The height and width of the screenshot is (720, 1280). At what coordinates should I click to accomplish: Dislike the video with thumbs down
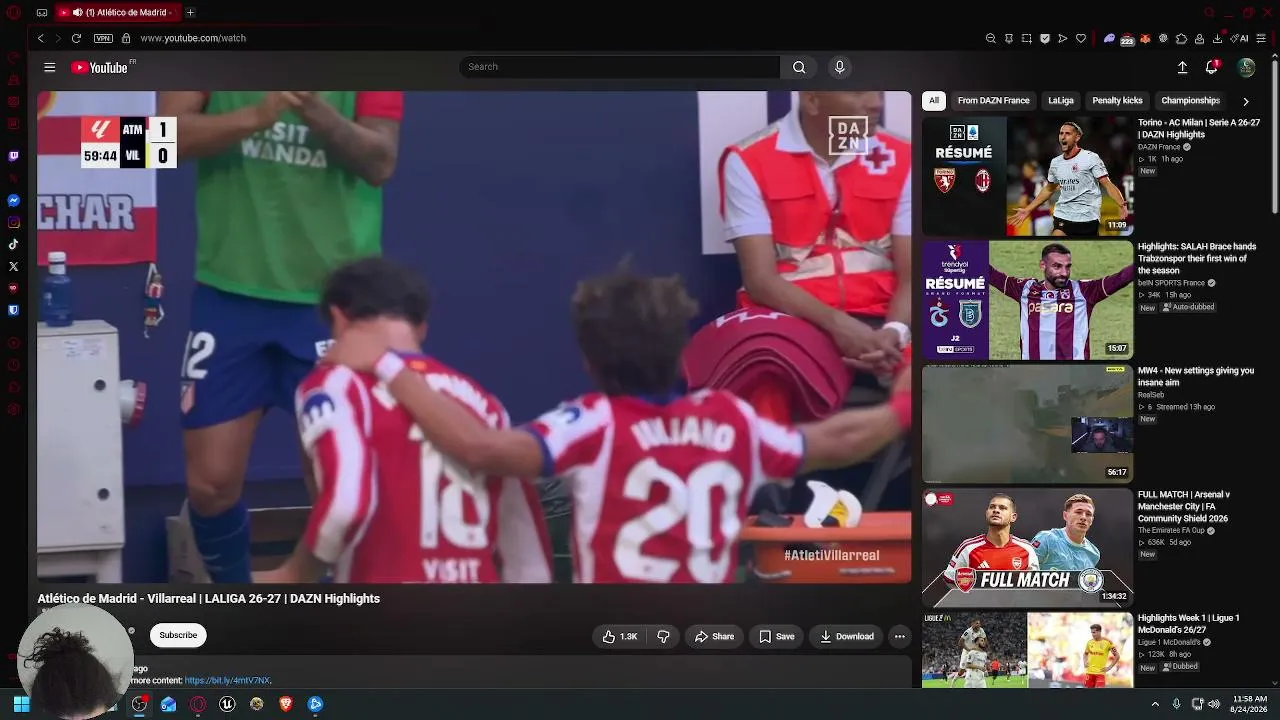click(663, 636)
